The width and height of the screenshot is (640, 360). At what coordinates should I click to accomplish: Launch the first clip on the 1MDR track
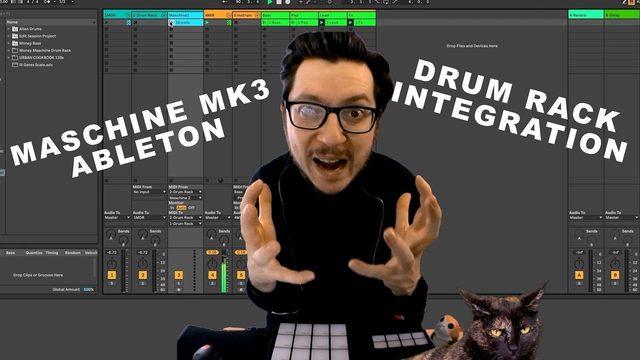click(107, 22)
